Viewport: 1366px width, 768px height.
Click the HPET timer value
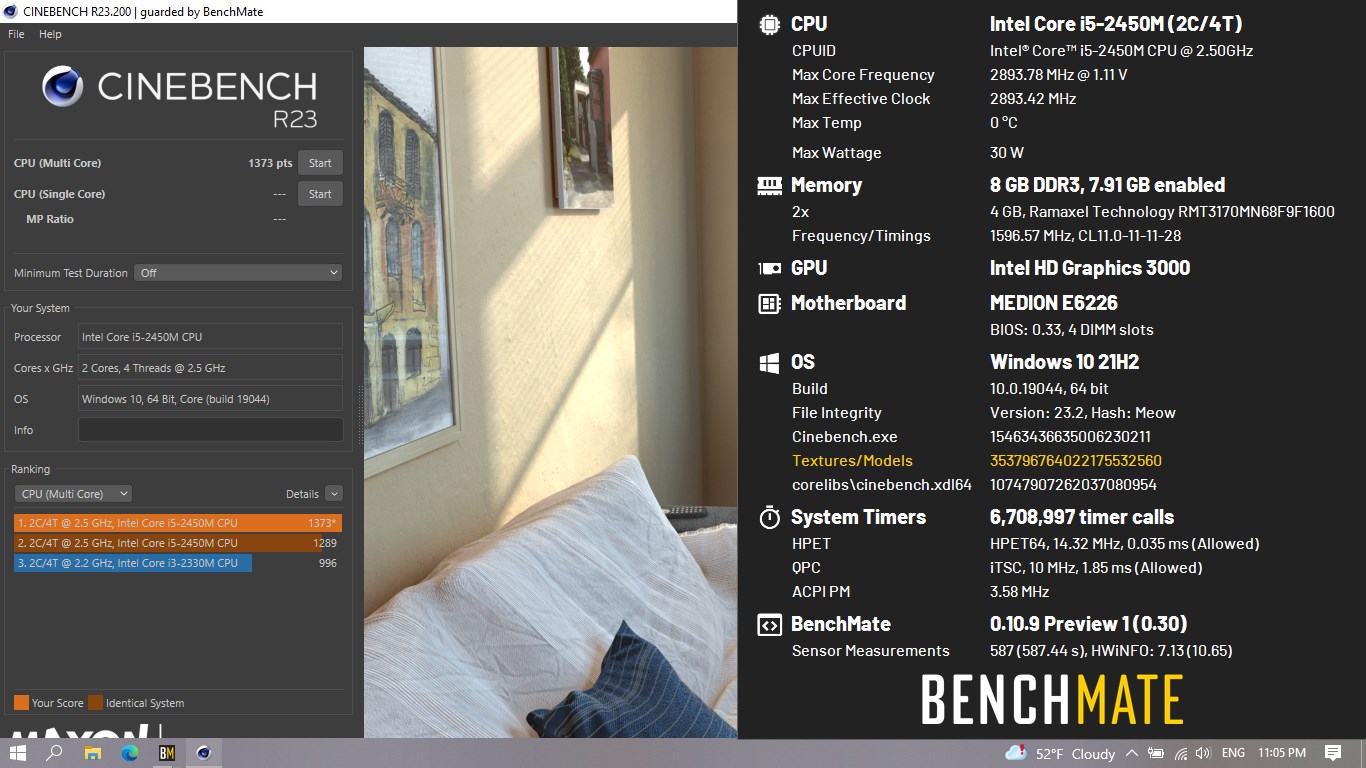(x=1124, y=544)
